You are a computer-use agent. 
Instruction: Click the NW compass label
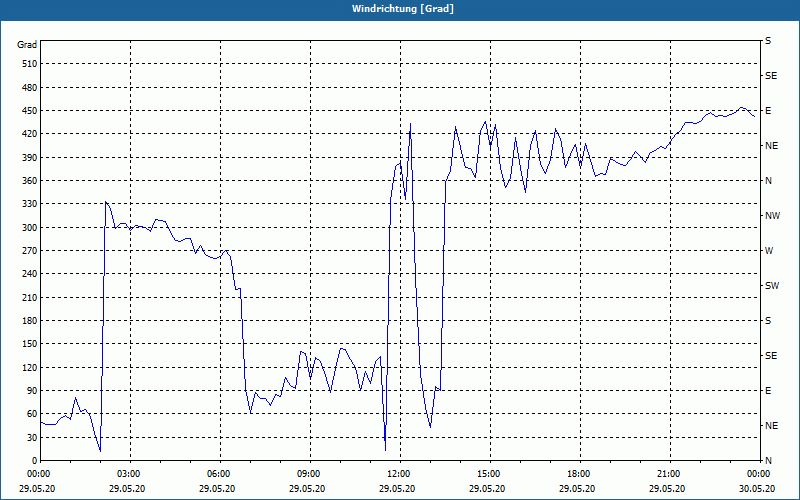772,216
